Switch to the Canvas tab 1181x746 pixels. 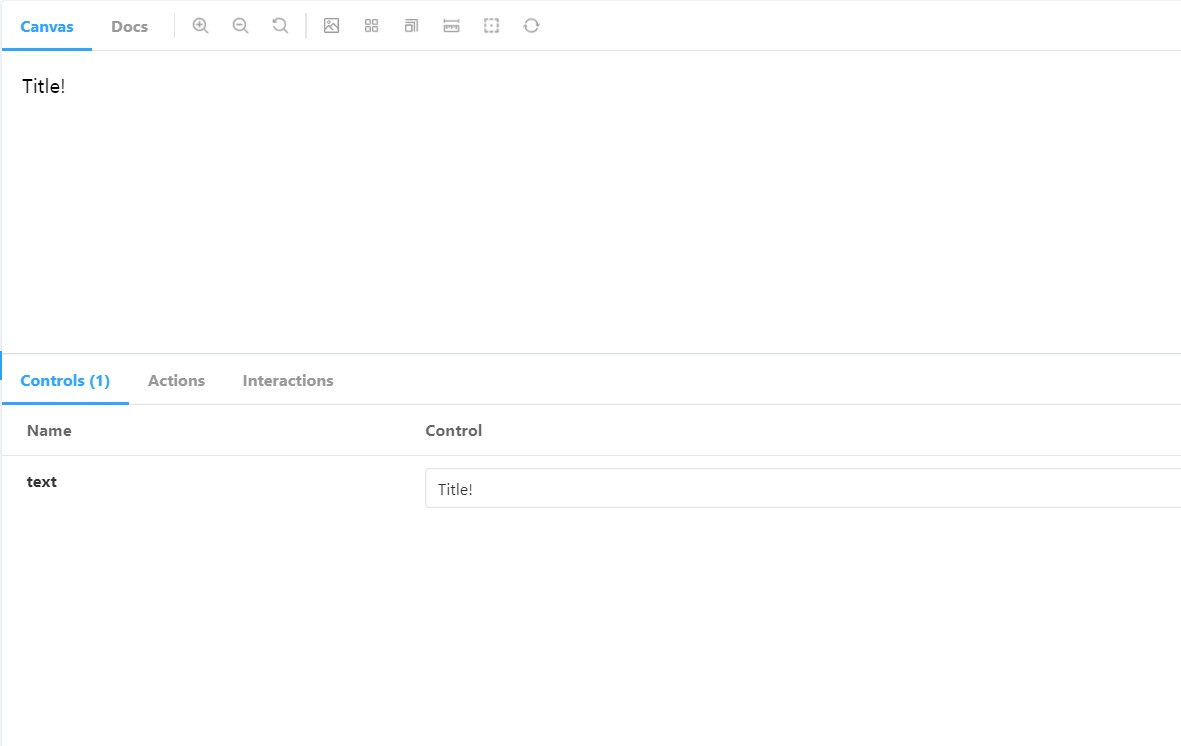[x=47, y=26]
